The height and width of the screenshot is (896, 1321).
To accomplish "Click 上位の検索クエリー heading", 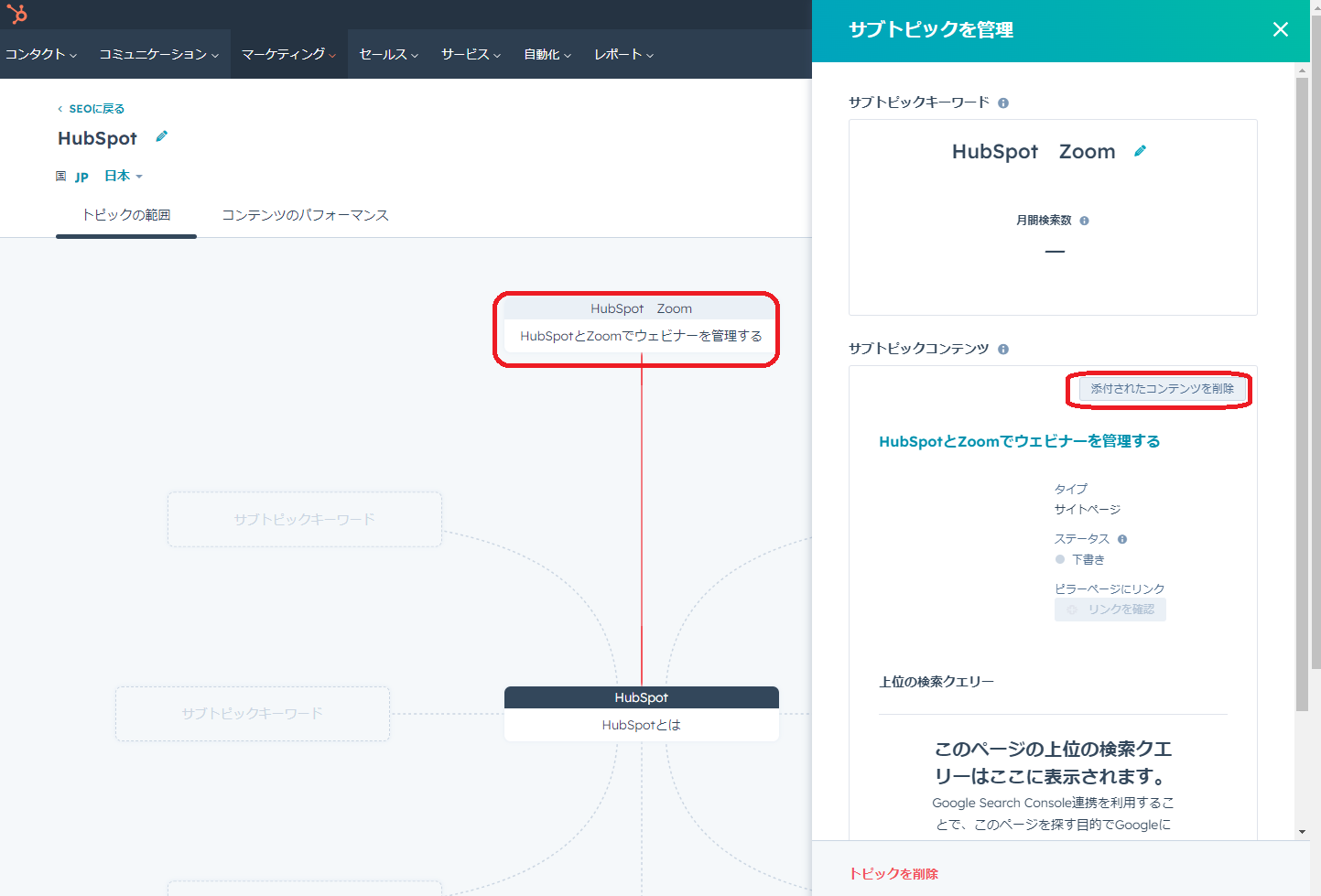I will point(937,682).
